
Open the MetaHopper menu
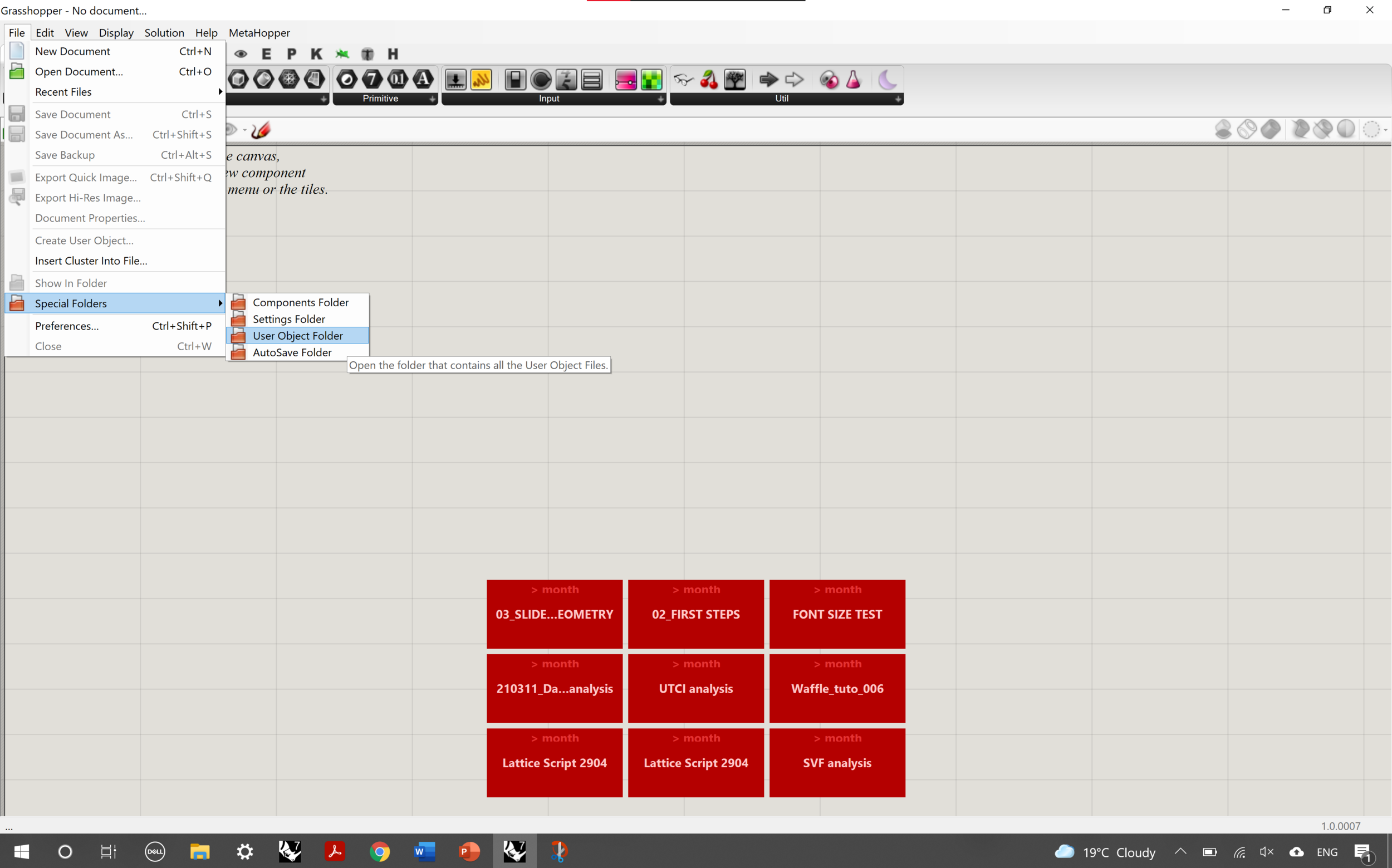[x=259, y=33]
